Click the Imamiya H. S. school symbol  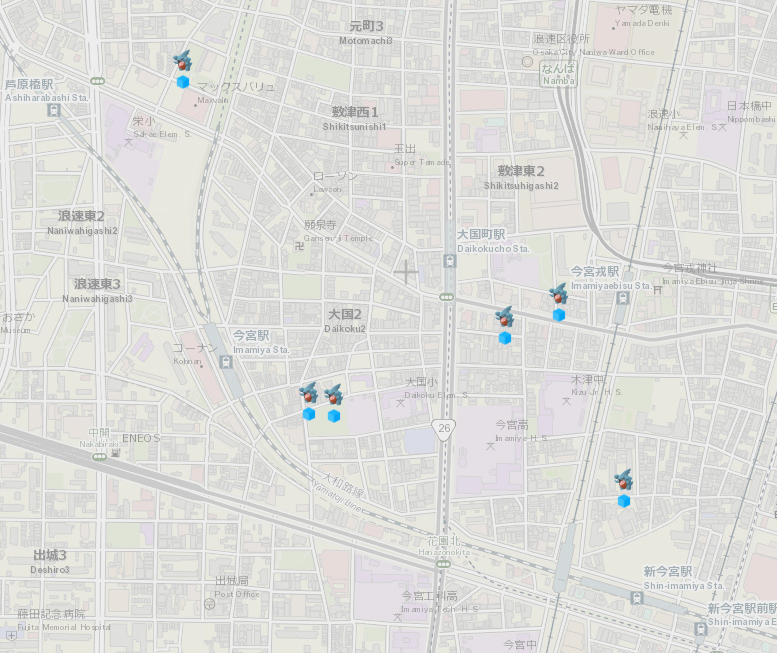click(490, 446)
